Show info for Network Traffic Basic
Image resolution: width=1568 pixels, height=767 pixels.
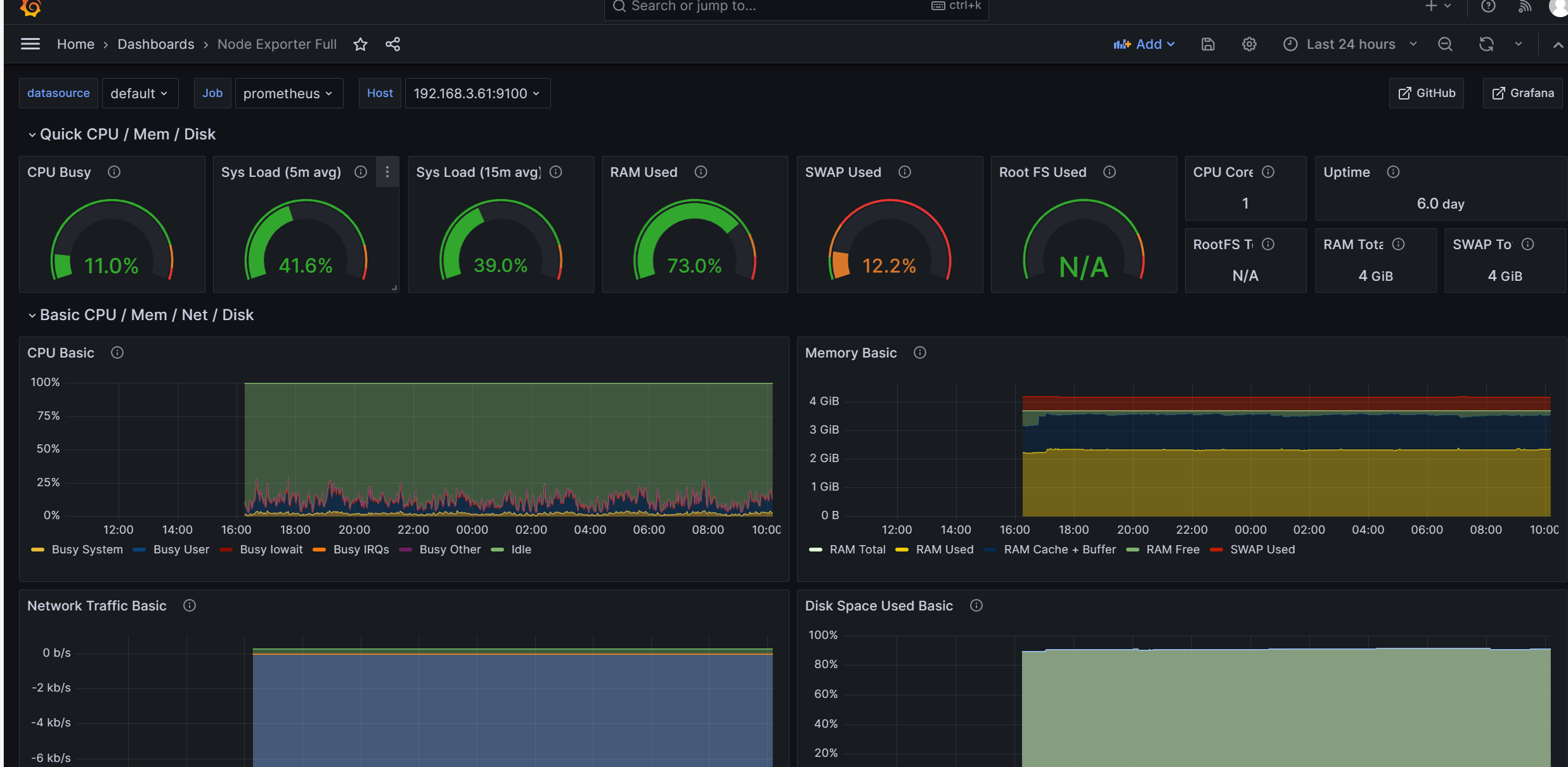click(190, 605)
